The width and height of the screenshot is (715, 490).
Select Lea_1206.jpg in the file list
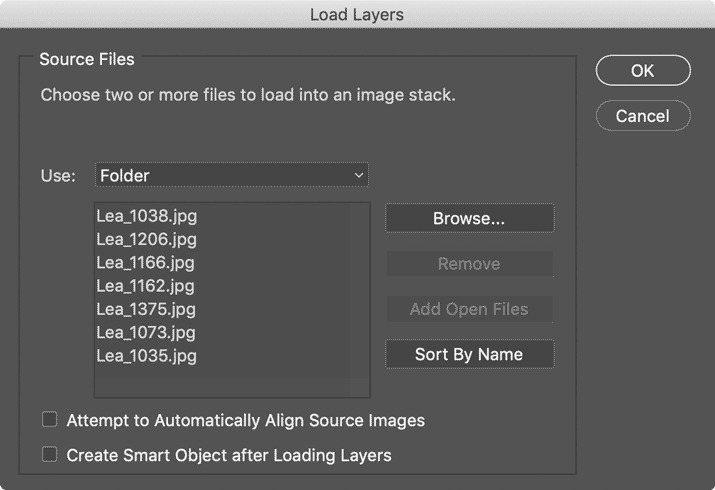pos(223,239)
